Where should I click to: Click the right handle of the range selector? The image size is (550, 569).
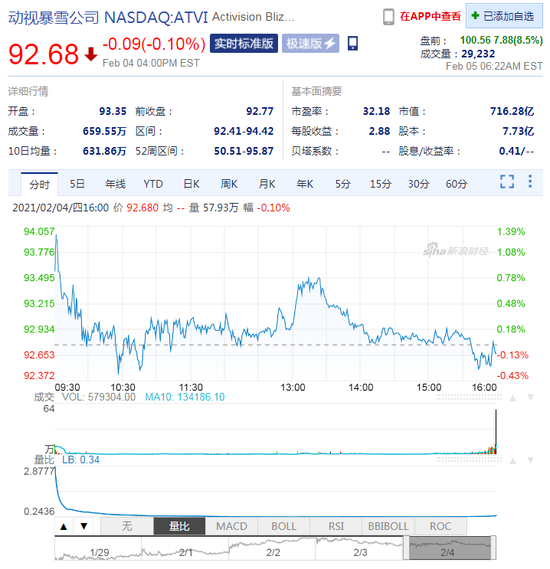point(493,548)
